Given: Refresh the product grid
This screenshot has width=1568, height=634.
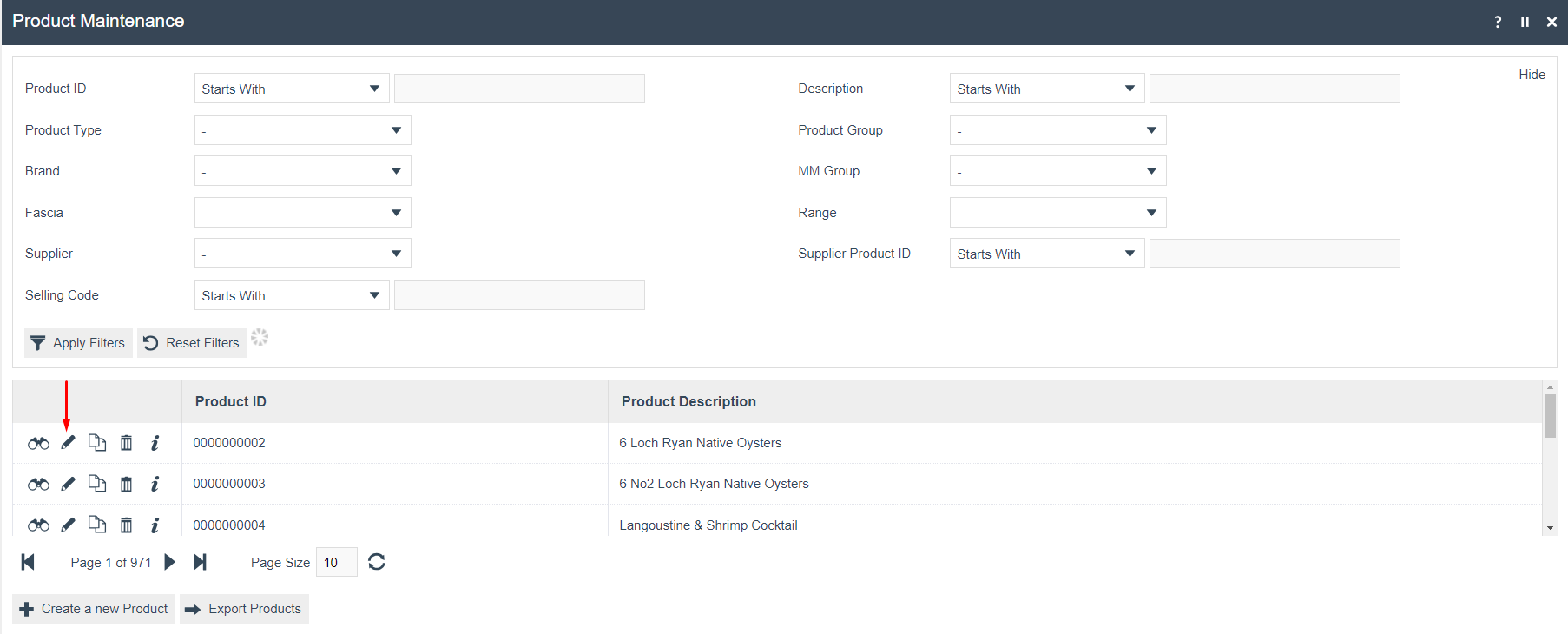Looking at the screenshot, I should click(x=376, y=562).
